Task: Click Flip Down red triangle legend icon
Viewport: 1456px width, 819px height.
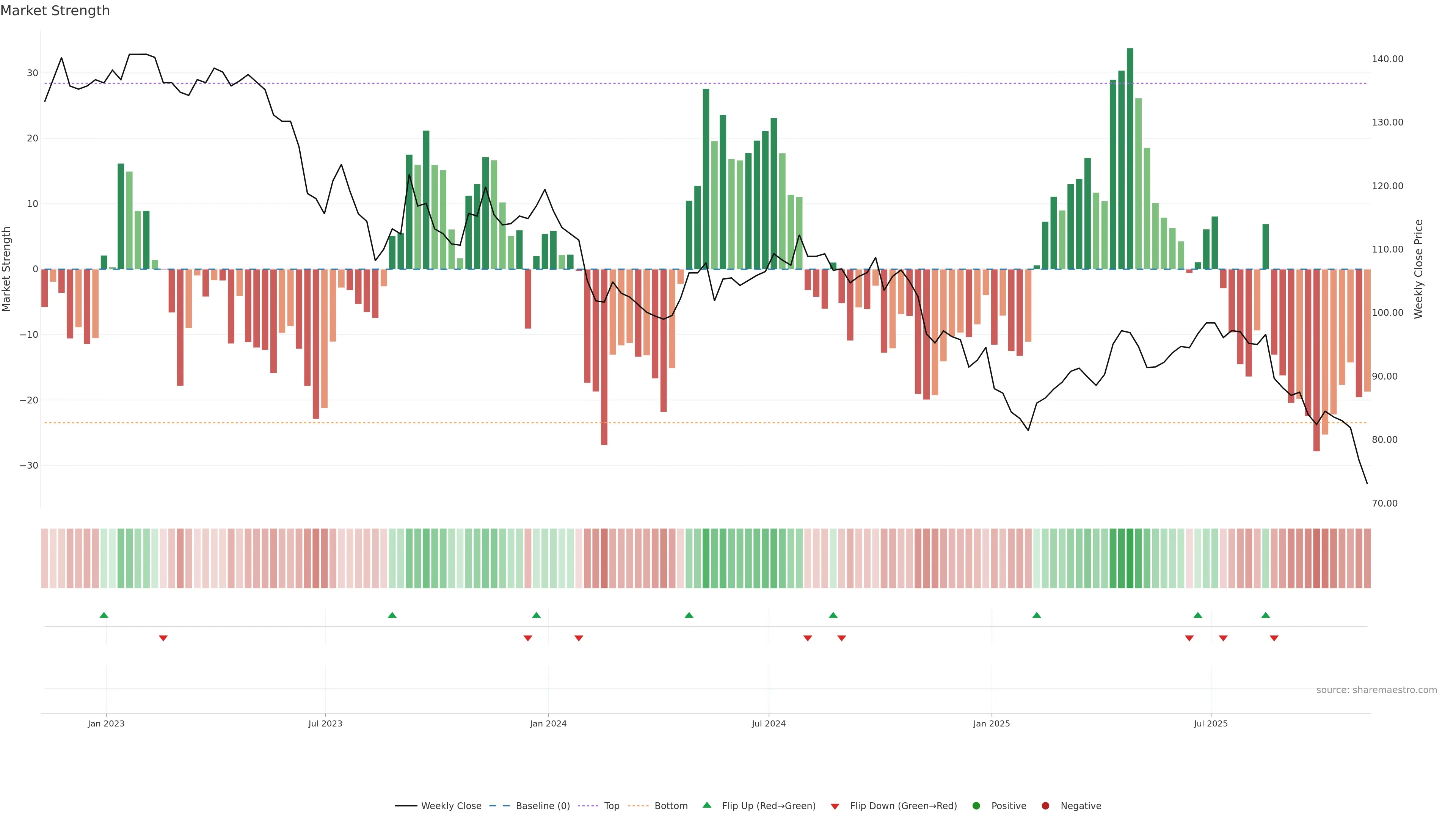Action: click(835, 806)
